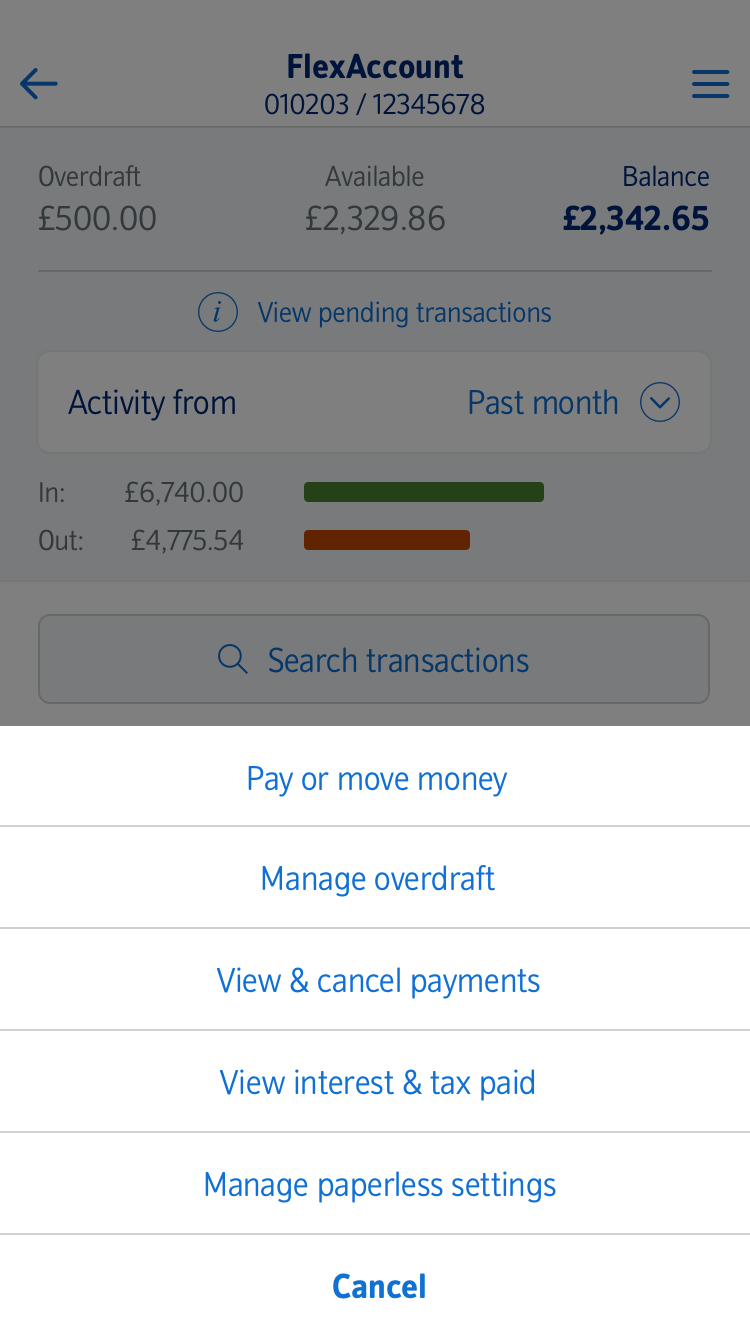Click the orange Out amount bar

(x=386, y=541)
